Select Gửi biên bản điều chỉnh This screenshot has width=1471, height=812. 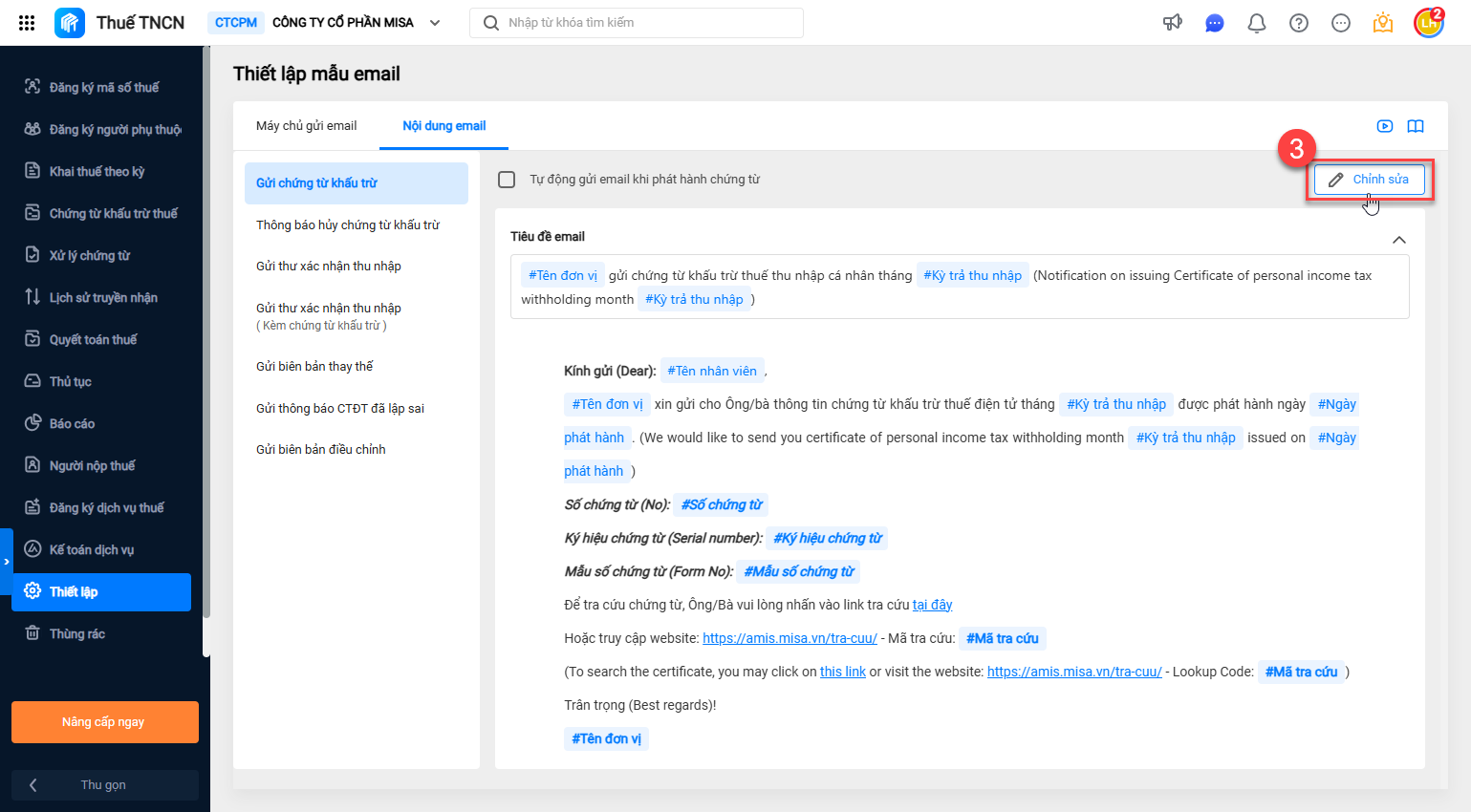357,450
